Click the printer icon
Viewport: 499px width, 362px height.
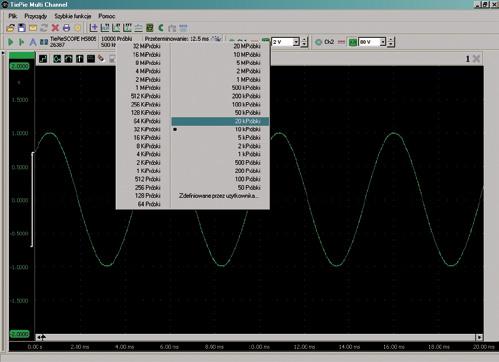[x=66, y=28]
